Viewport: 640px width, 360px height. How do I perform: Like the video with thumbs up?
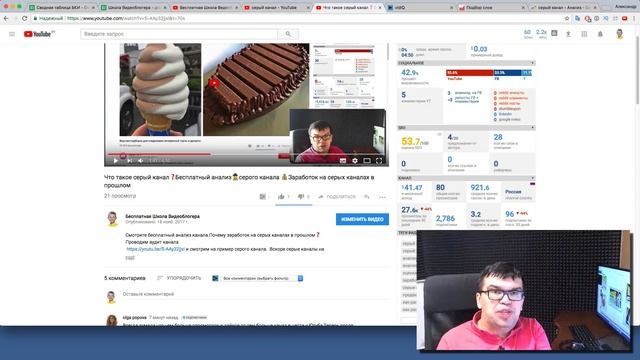[281, 197]
